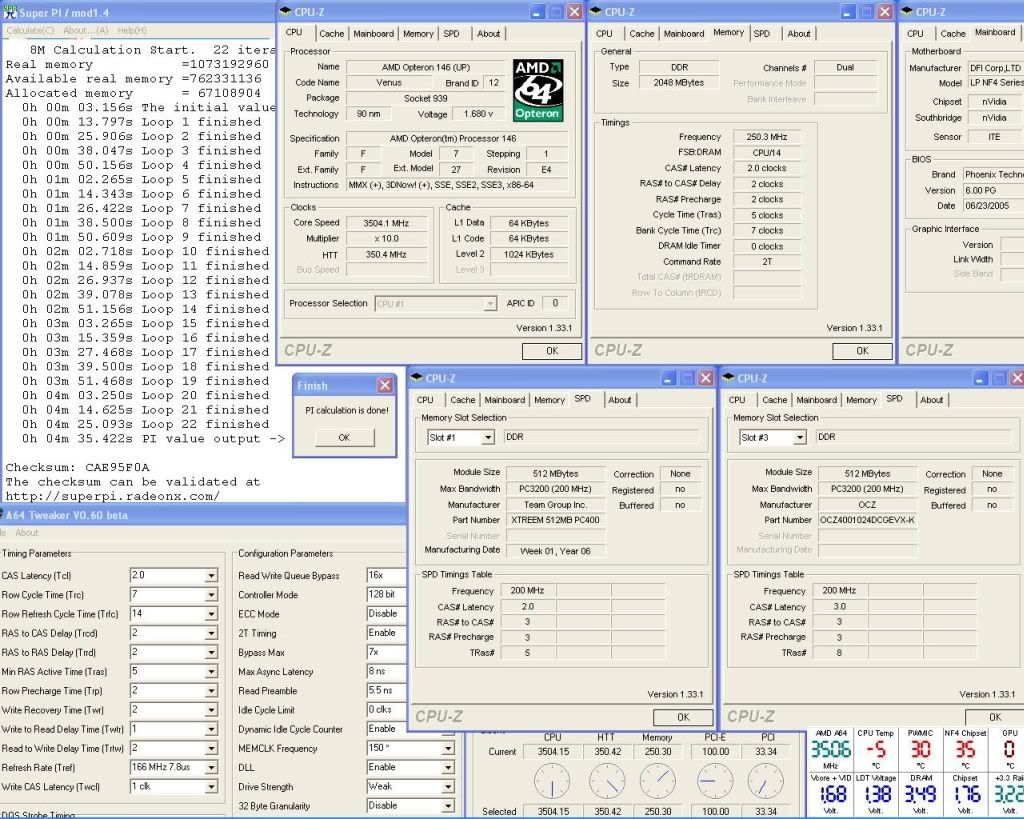Image resolution: width=1024 pixels, height=819 pixels.
Task: Open the Drive Strength dropdown
Action: [448, 787]
